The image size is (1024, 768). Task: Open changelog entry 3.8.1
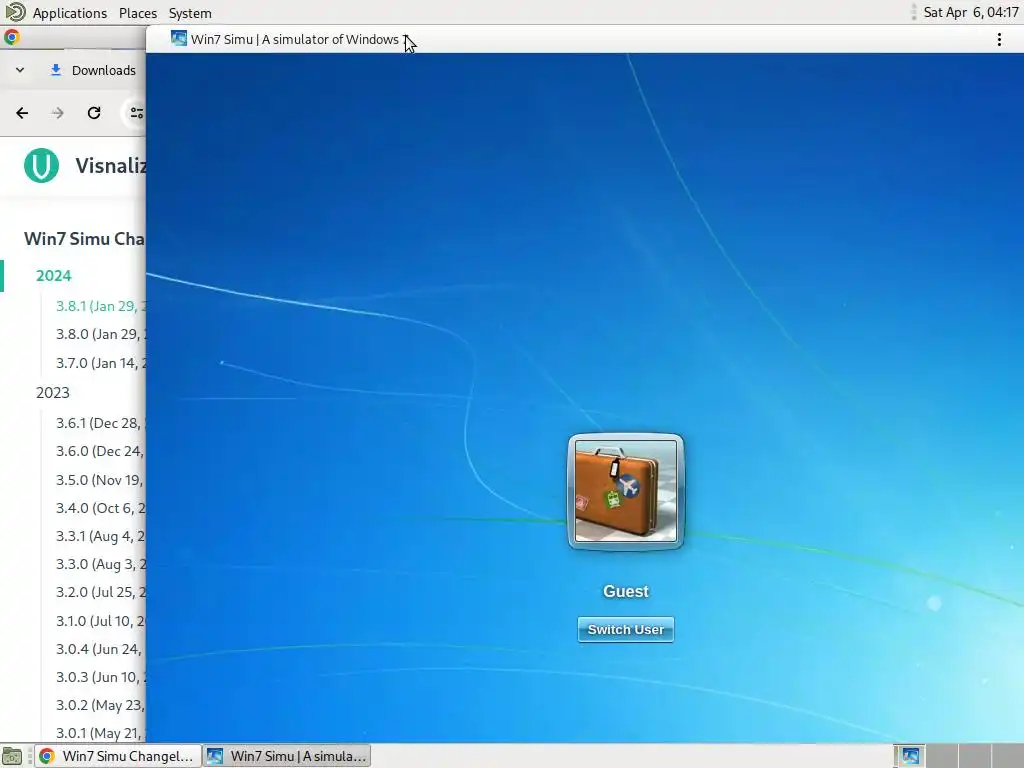pos(101,306)
